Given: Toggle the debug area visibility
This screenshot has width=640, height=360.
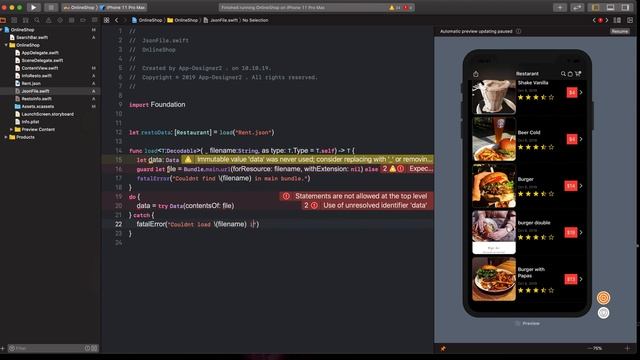Looking at the screenshot, I should coord(610,7).
